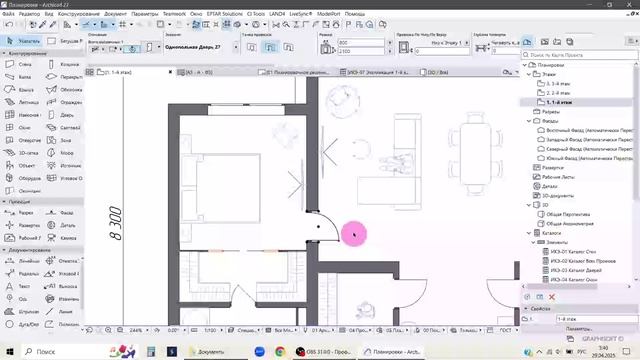Image resolution: width=640 pixels, height=360 pixels.
Task: Open the Teamwork menu
Action: pos(174,14)
